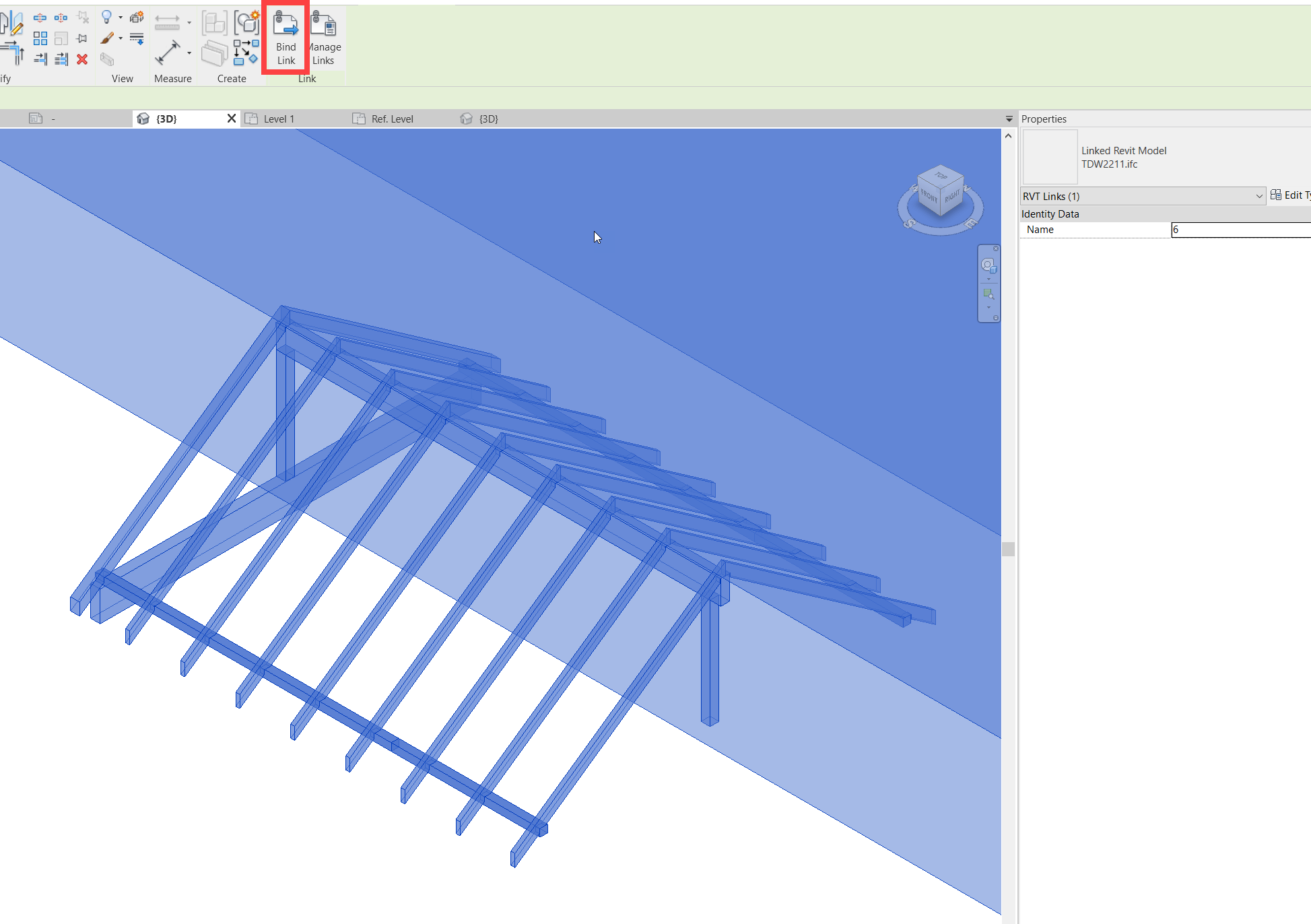The image size is (1311, 924).
Task: Delete the link using the red X icon
Action: click(82, 59)
